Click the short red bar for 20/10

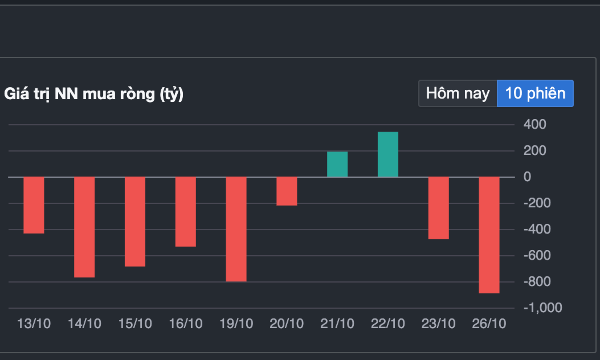click(287, 191)
